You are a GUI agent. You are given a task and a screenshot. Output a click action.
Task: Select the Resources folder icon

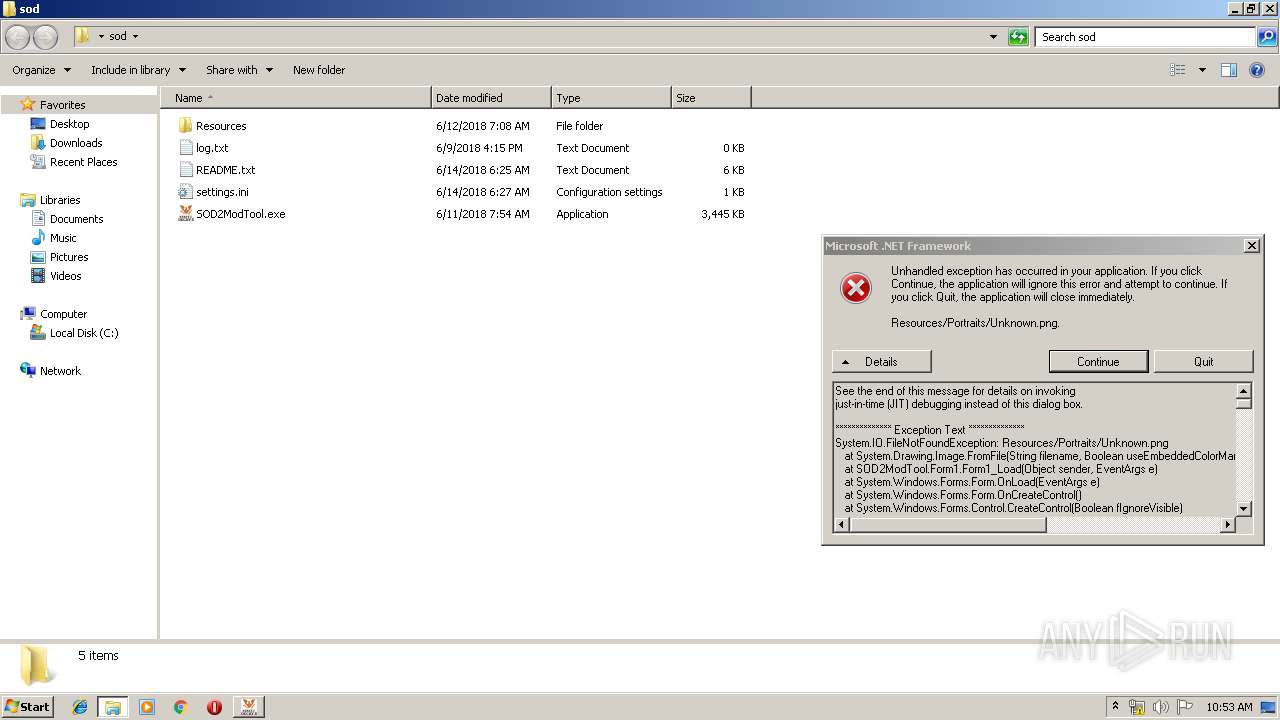tap(185, 126)
